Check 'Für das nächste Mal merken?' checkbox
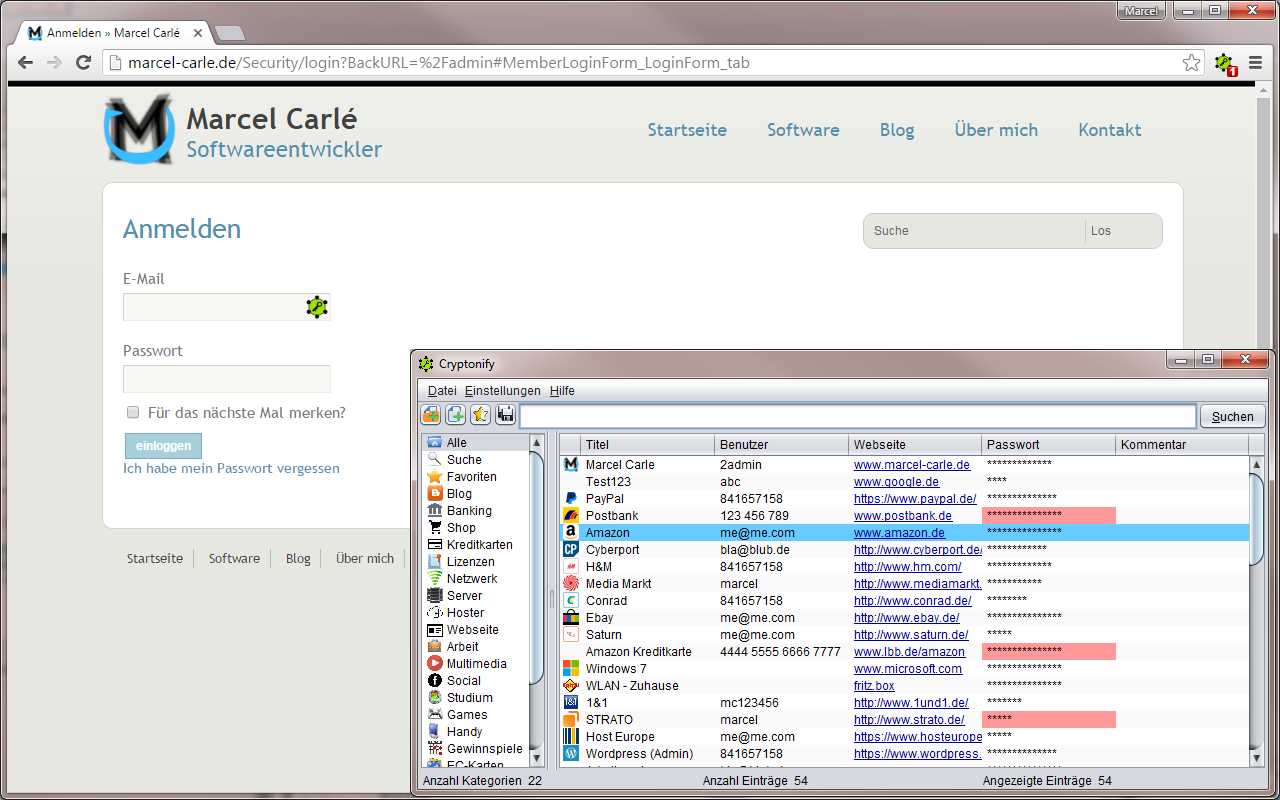The height and width of the screenshot is (800, 1280). (x=133, y=412)
